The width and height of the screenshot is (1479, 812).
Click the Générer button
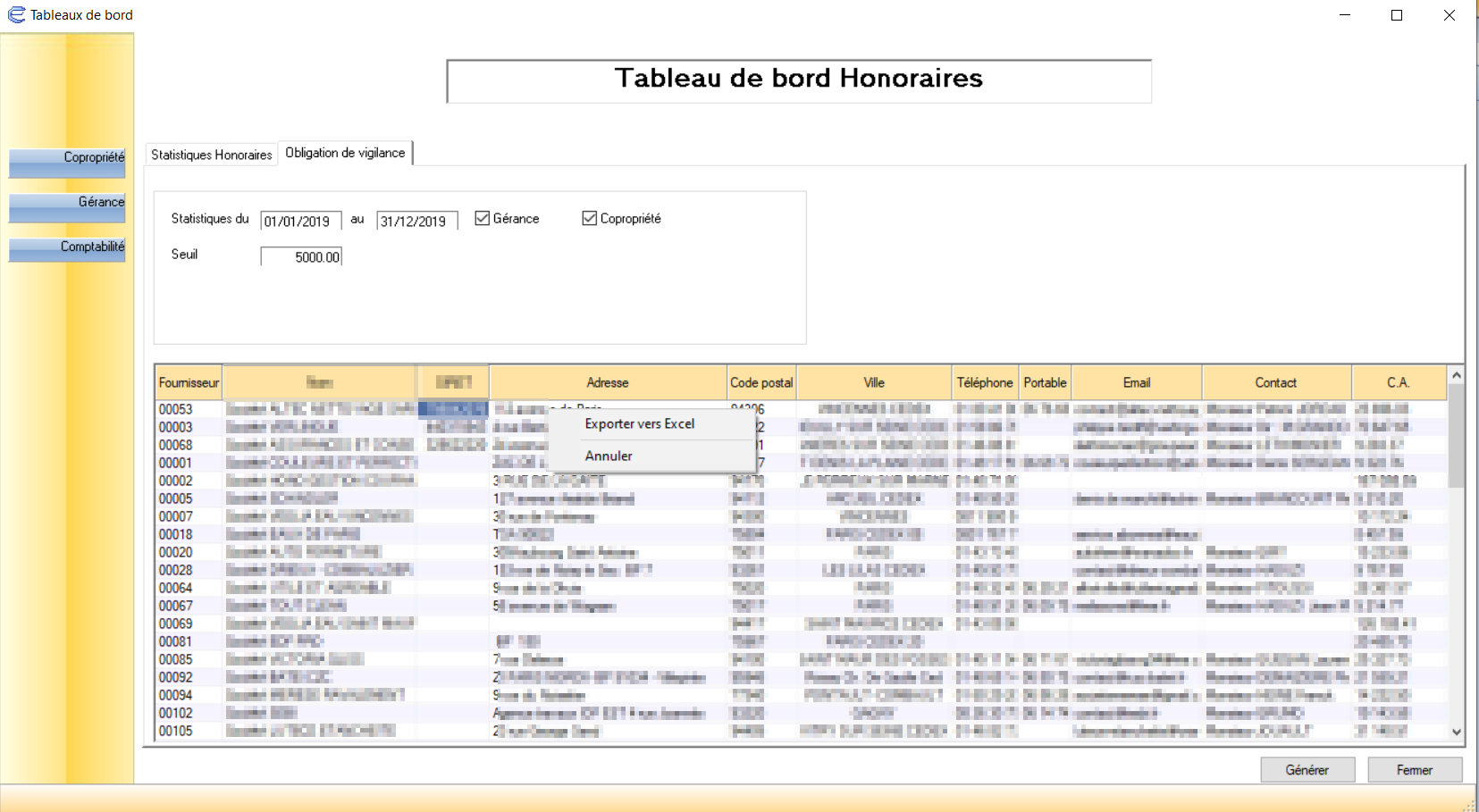1307,769
